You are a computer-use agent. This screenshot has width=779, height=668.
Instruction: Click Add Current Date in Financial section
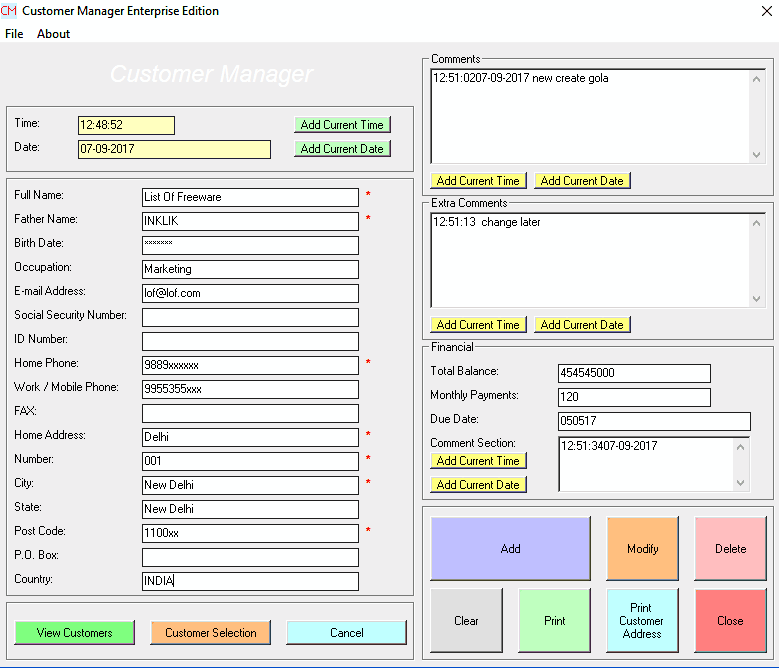(478, 485)
